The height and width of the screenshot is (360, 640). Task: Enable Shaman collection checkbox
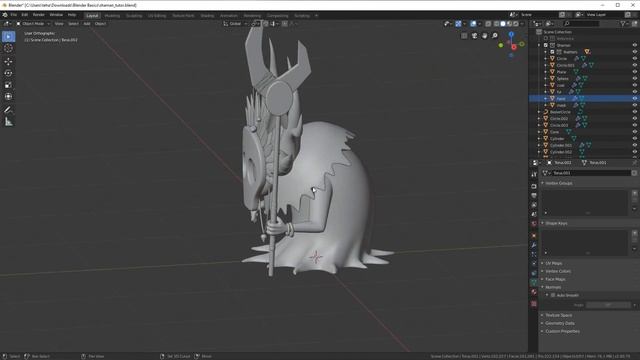pos(546,45)
